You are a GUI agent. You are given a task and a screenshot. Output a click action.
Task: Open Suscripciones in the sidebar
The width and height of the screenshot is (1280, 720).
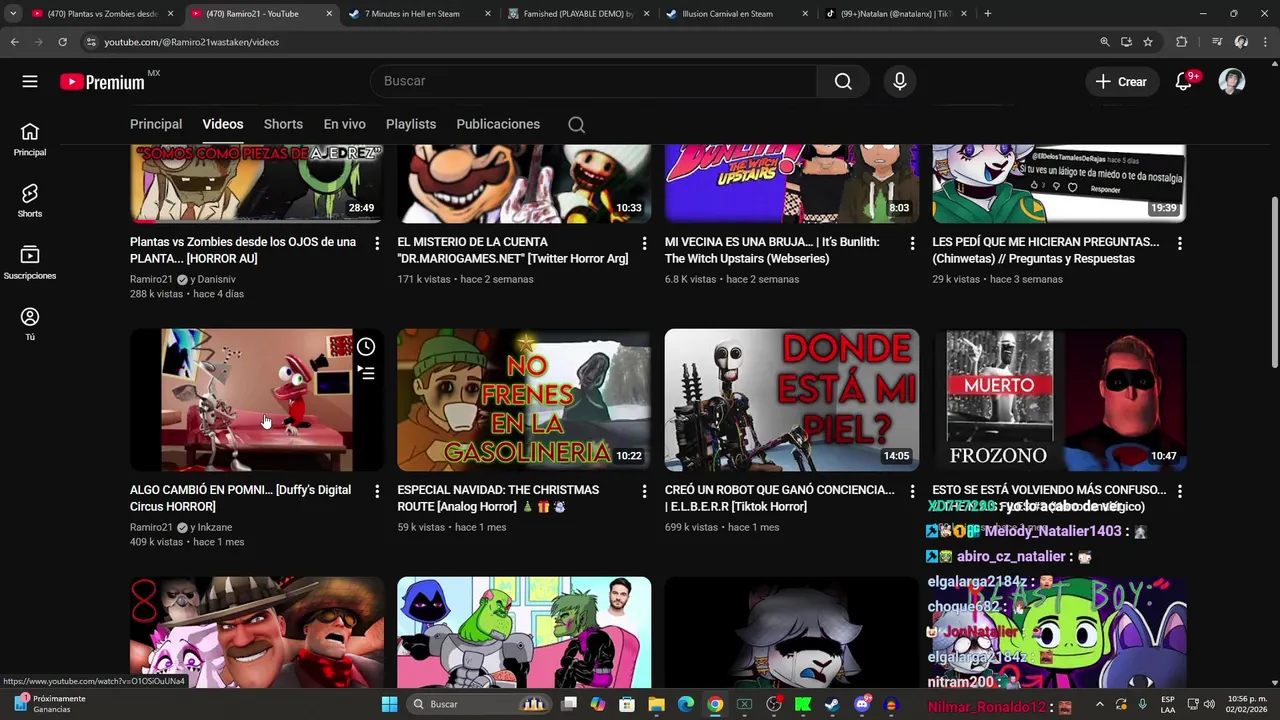tap(30, 263)
